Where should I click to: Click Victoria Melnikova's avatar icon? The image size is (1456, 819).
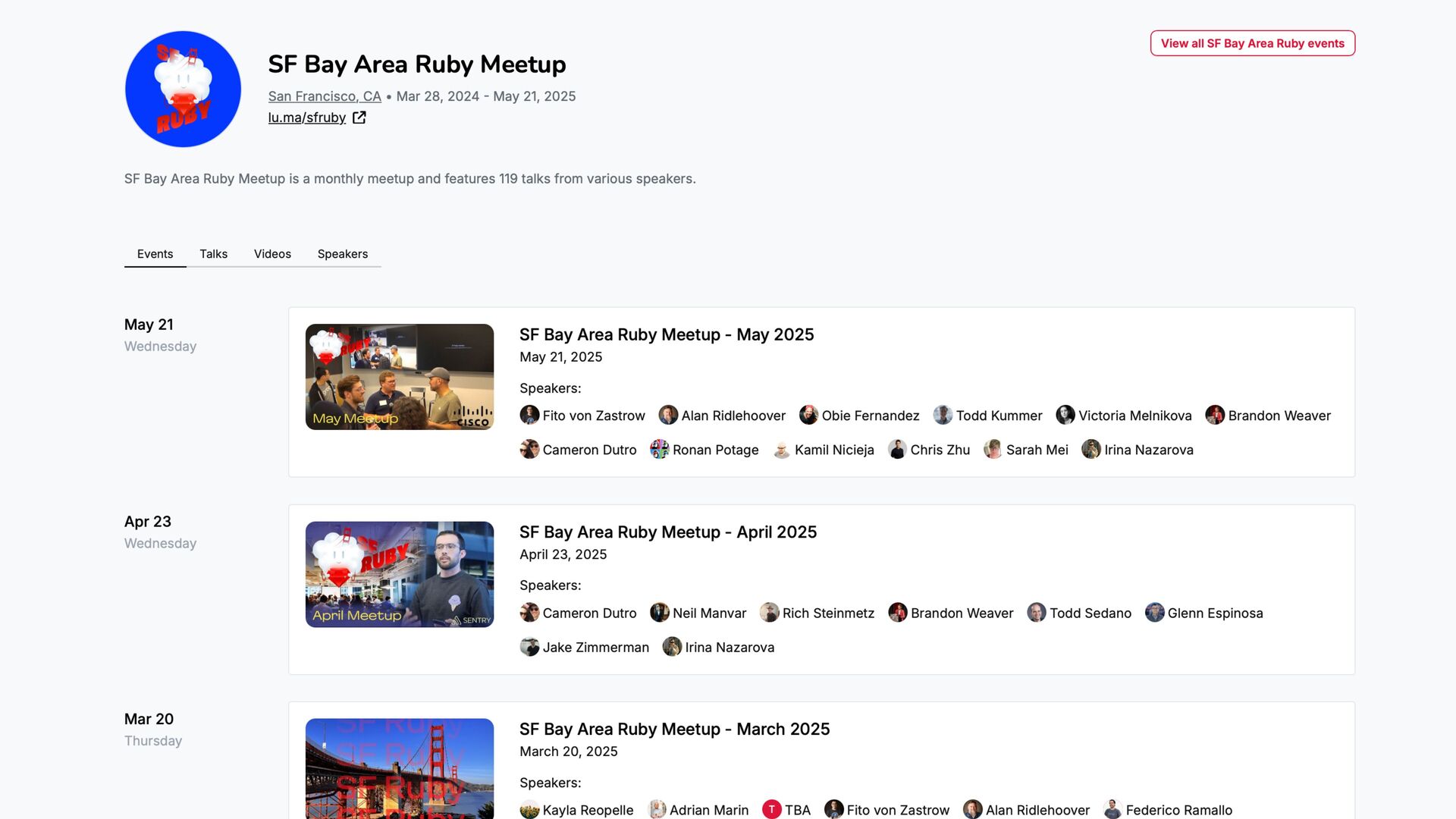(1065, 415)
